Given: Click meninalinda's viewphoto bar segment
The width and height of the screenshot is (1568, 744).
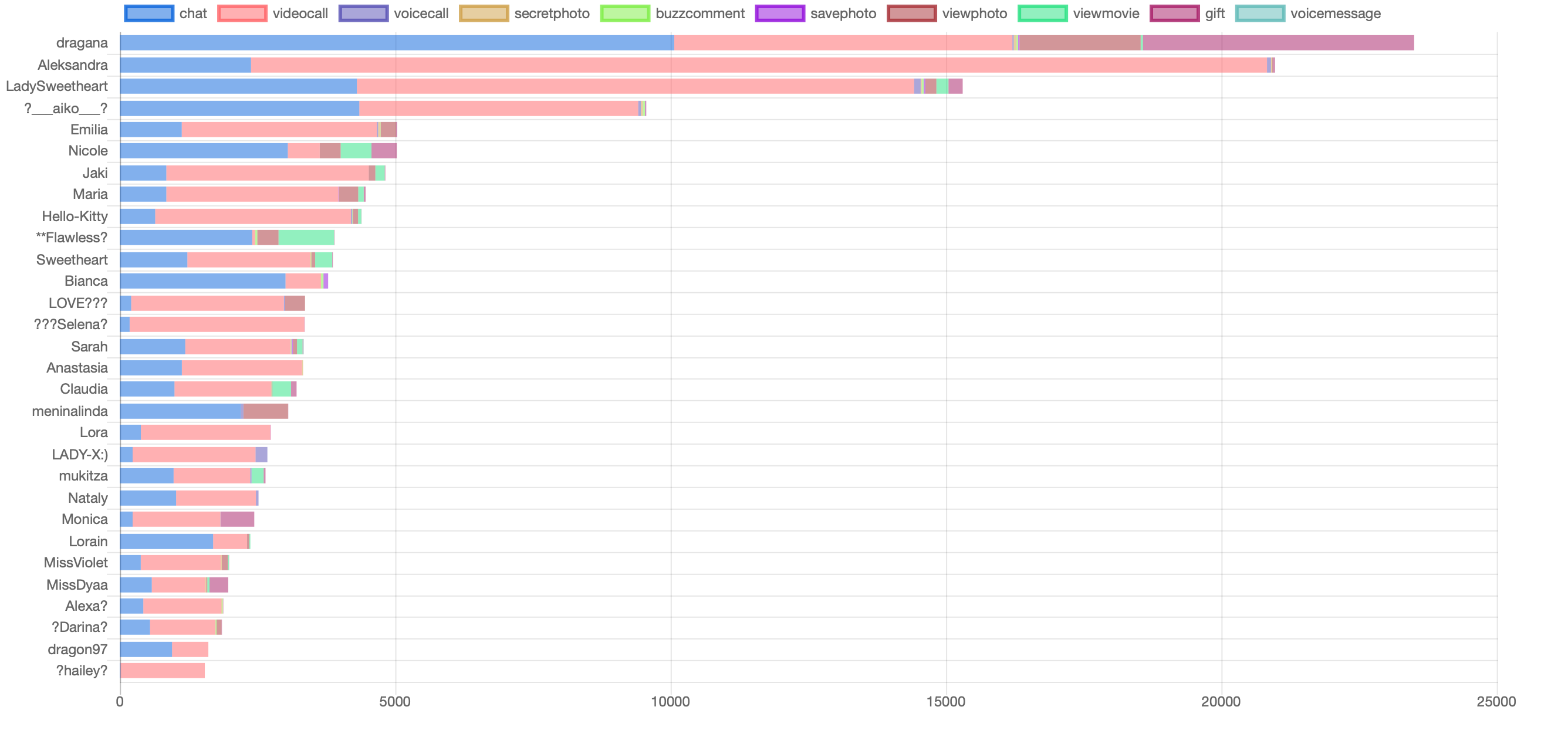Looking at the screenshot, I should [x=265, y=411].
